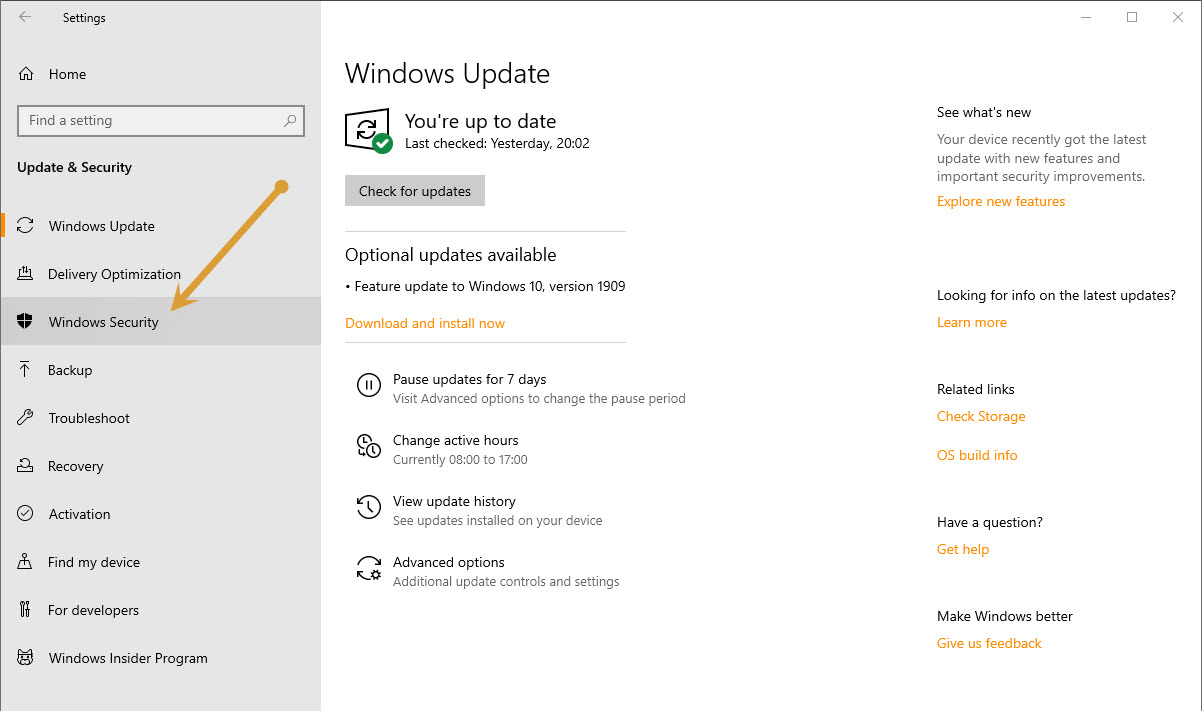The width and height of the screenshot is (1202, 711).
Task: Click the history icon for update history
Action: (x=369, y=507)
